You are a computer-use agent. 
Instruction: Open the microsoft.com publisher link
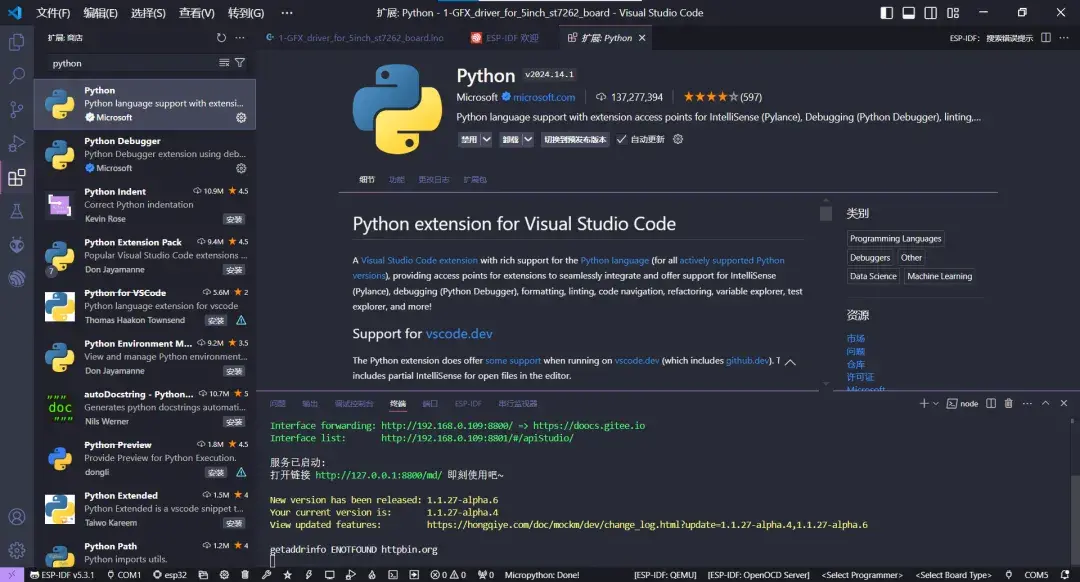(544, 97)
